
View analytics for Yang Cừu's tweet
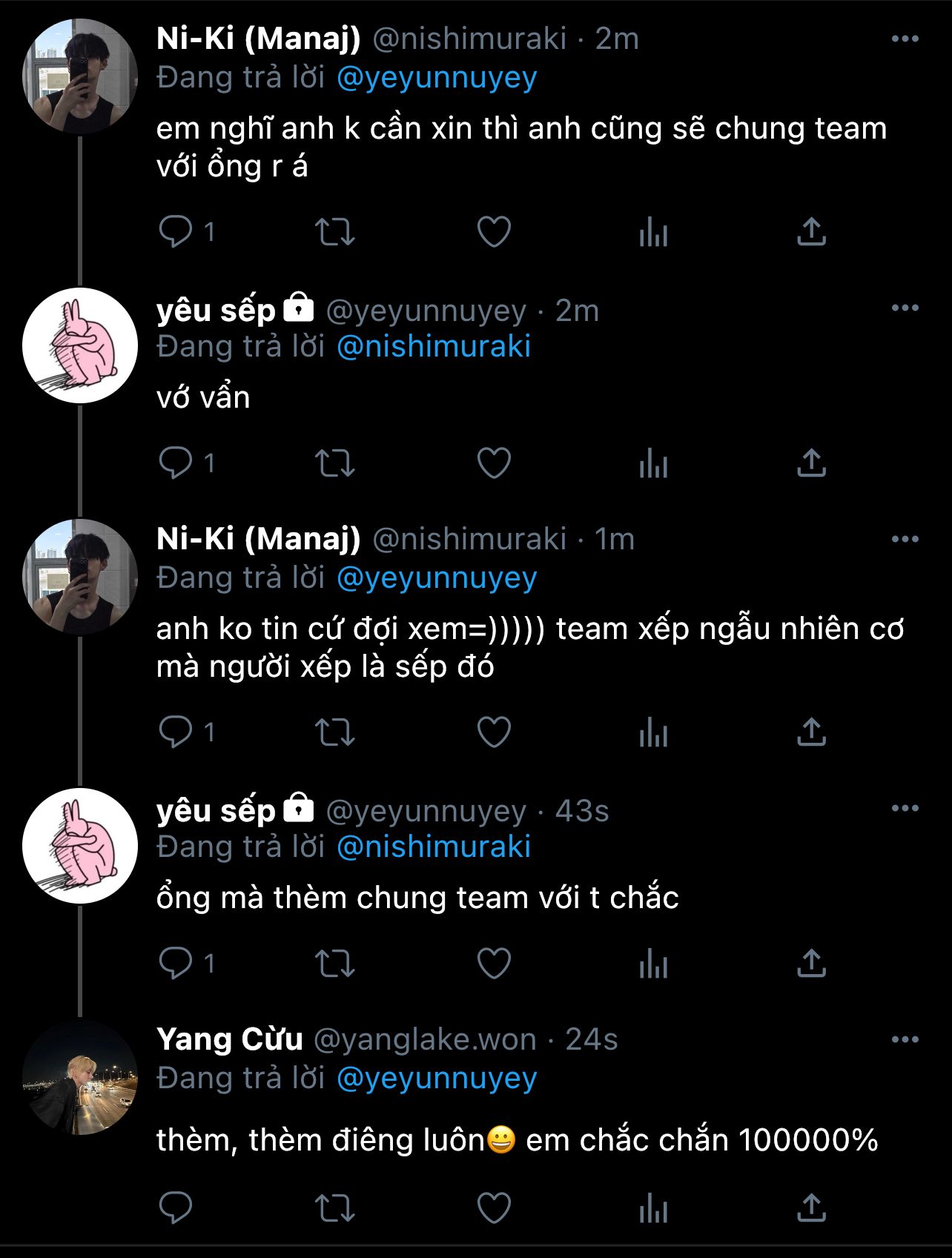pos(653,1208)
